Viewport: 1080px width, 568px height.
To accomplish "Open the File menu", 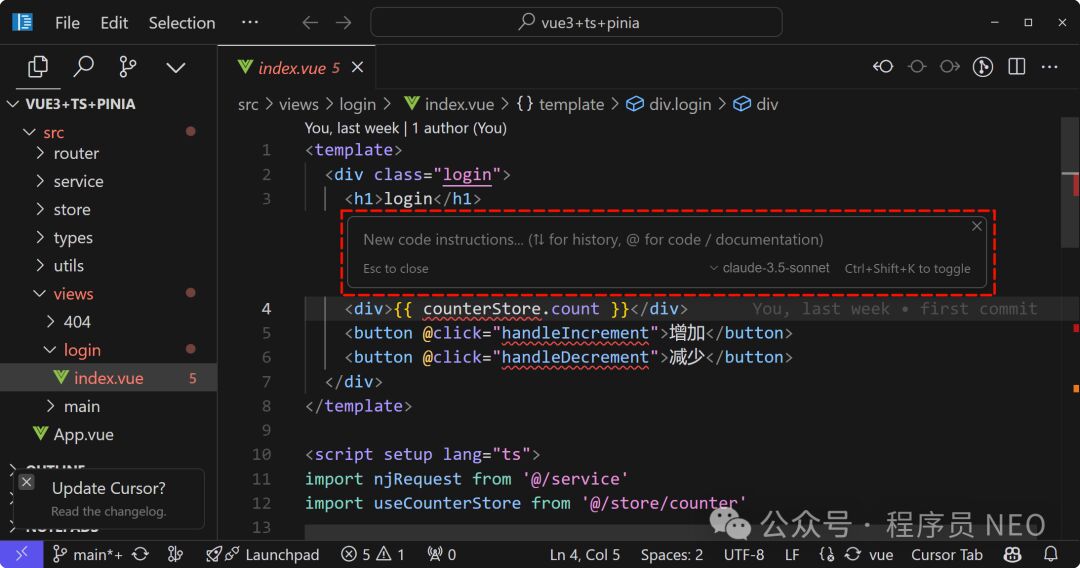I will point(67,22).
